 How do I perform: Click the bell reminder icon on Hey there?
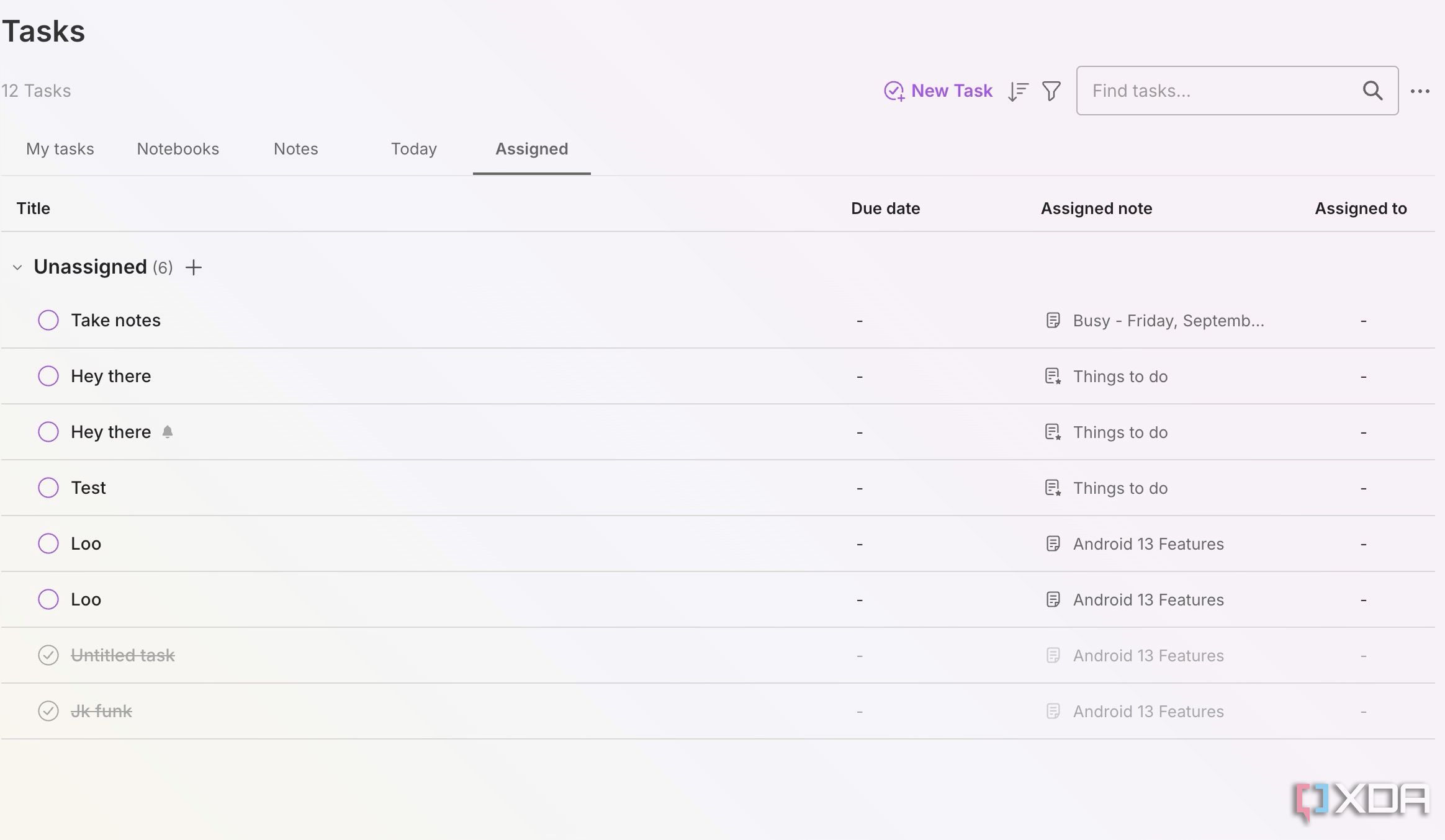[x=167, y=431]
